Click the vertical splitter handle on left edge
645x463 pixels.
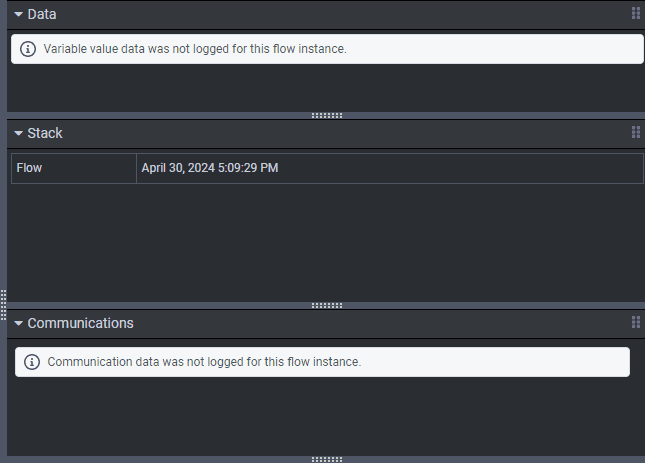[4, 304]
